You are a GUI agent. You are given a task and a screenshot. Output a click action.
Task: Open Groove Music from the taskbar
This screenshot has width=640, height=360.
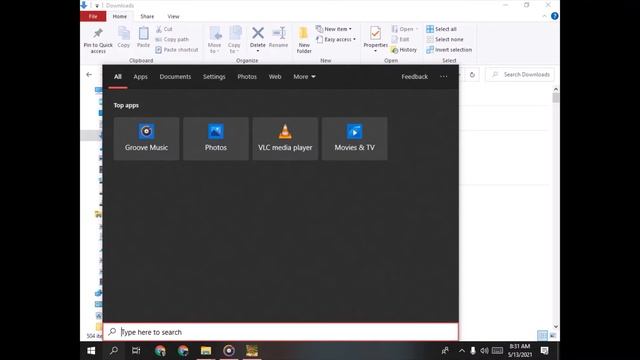(229, 351)
